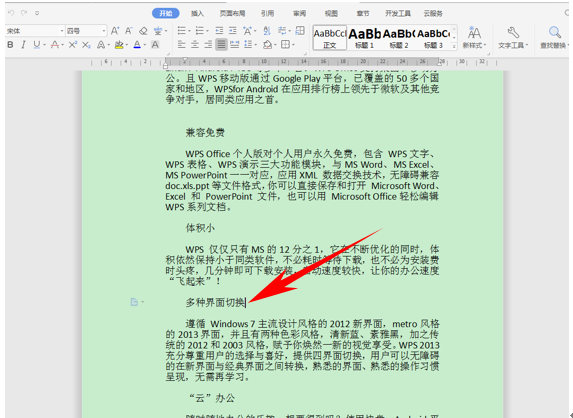This screenshot has height=418, width=573.
Task: Click the borders icon
Action: click(x=285, y=45)
